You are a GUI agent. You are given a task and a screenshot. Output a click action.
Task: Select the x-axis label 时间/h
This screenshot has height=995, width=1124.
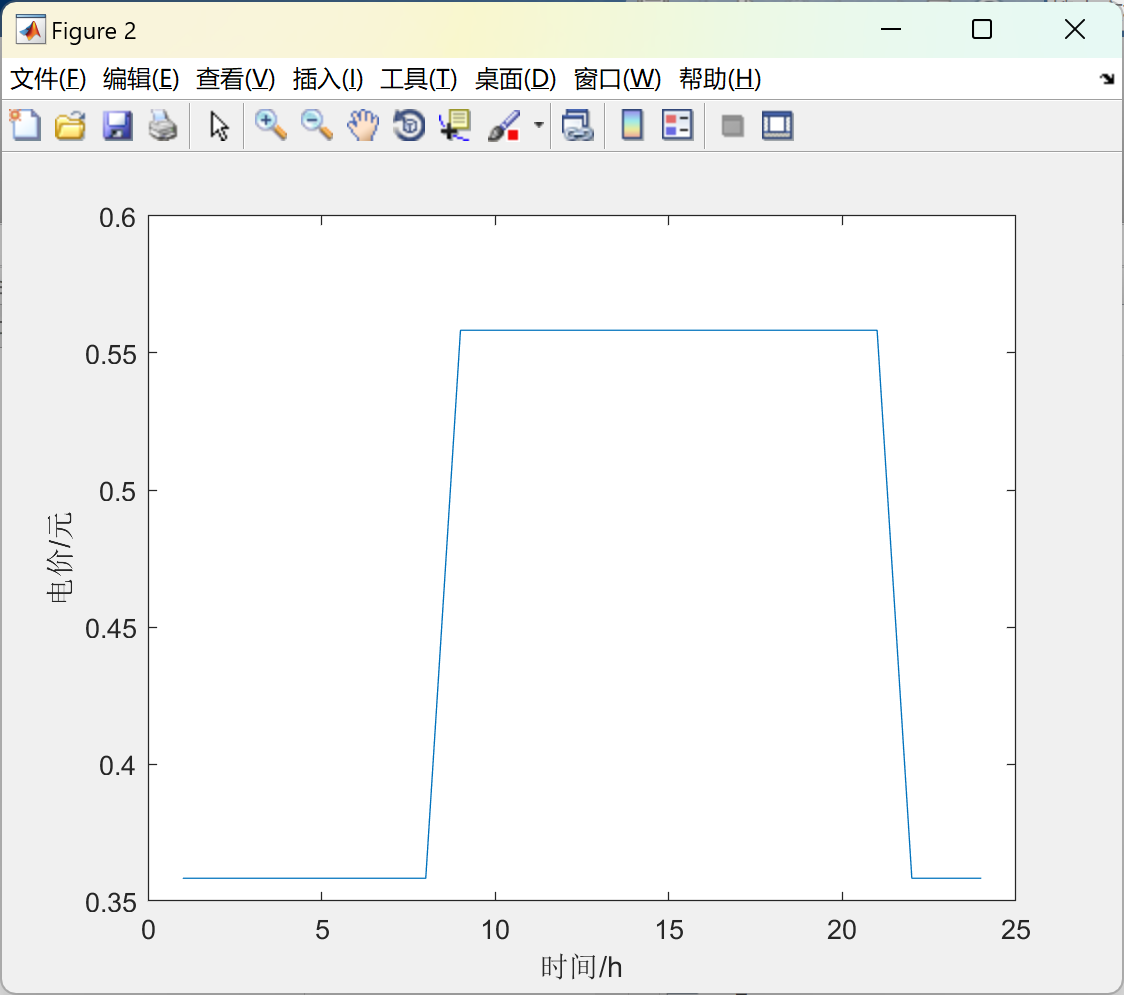pyautogui.click(x=581, y=967)
